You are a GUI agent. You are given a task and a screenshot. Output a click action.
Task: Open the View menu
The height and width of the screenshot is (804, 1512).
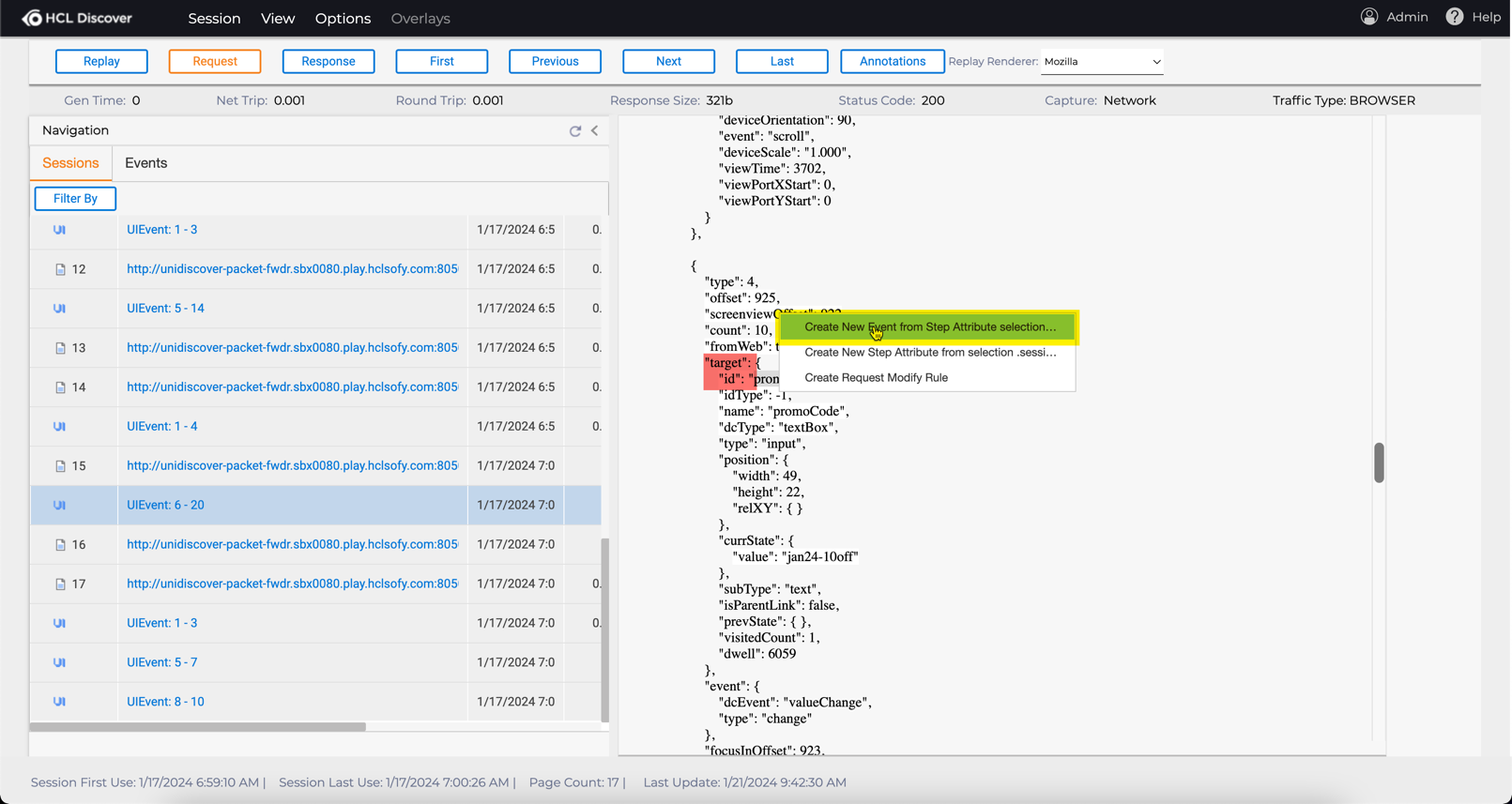(x=278, y=19)
